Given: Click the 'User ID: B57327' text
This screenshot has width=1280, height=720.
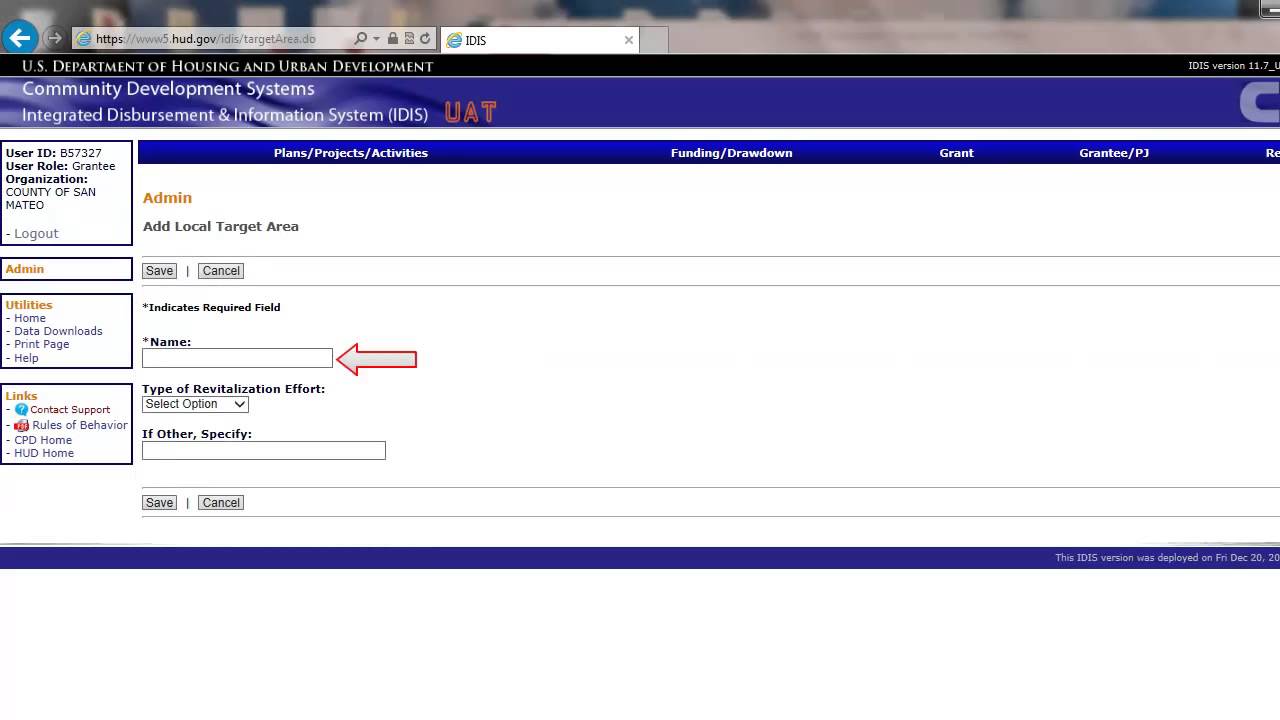Looking at the screenshot, I should pos(54,153).
